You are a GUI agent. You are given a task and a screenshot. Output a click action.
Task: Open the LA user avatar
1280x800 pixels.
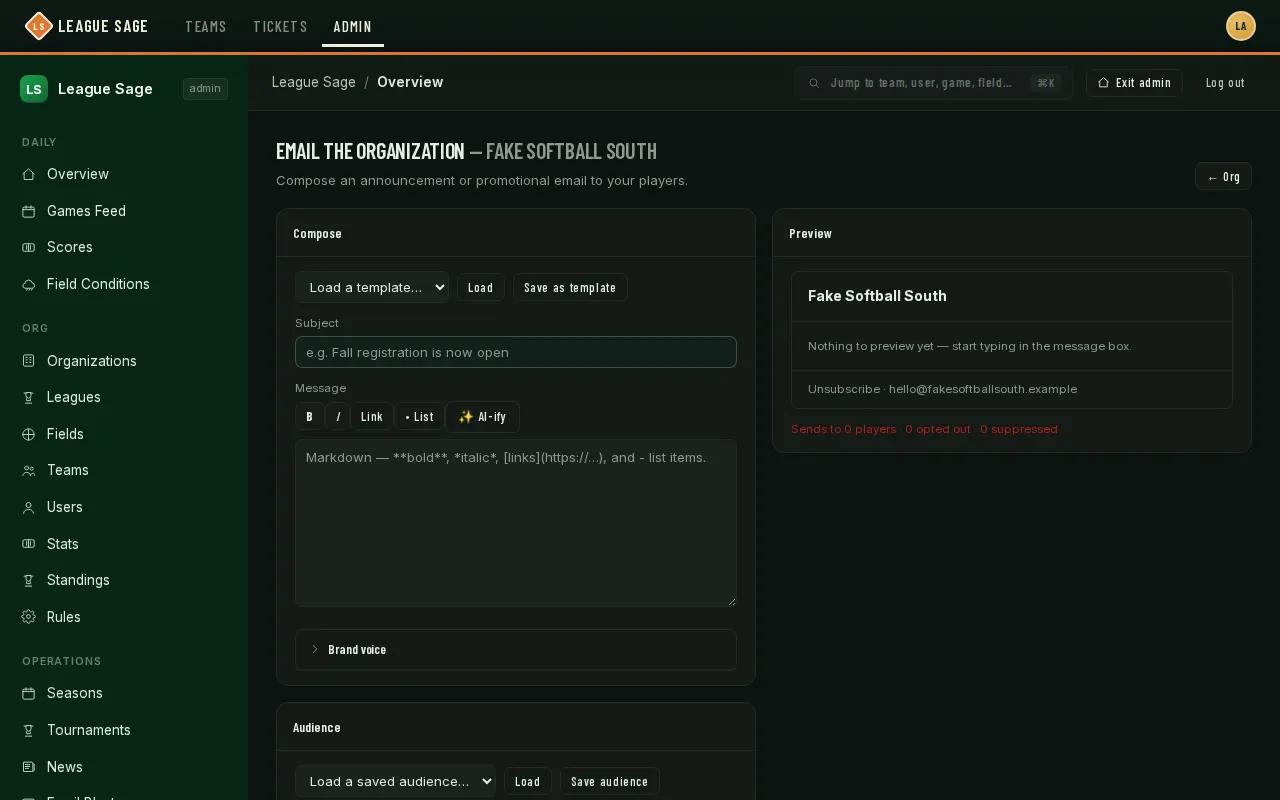(x=1241, y=26)
